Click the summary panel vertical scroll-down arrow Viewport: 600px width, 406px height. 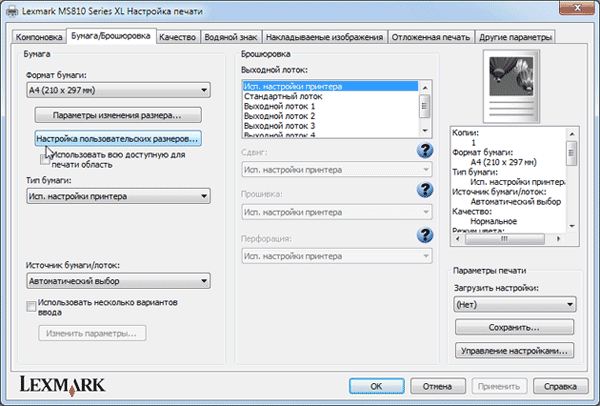click(572, 226)
